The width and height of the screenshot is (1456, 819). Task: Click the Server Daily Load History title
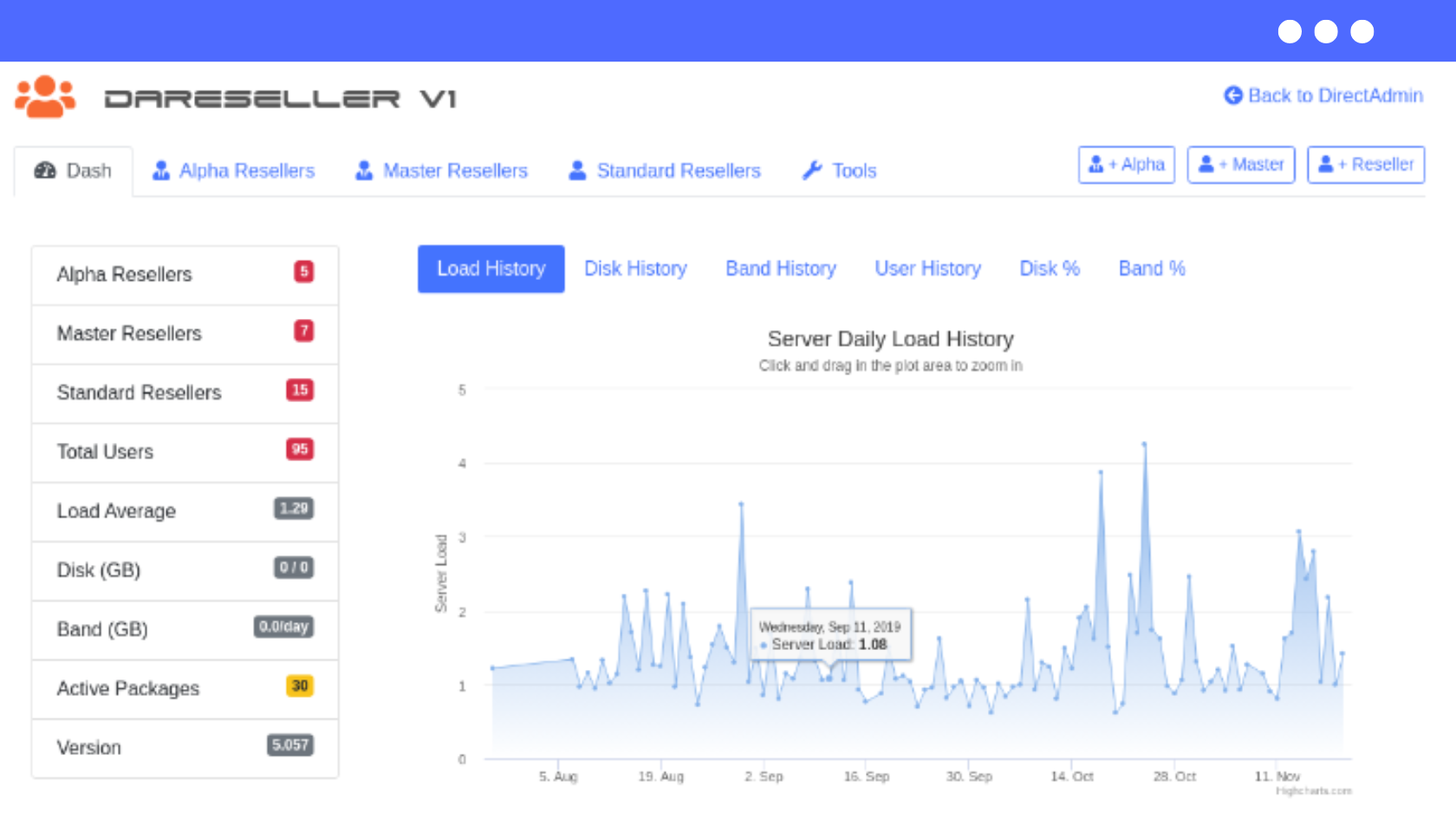(890, 339)
